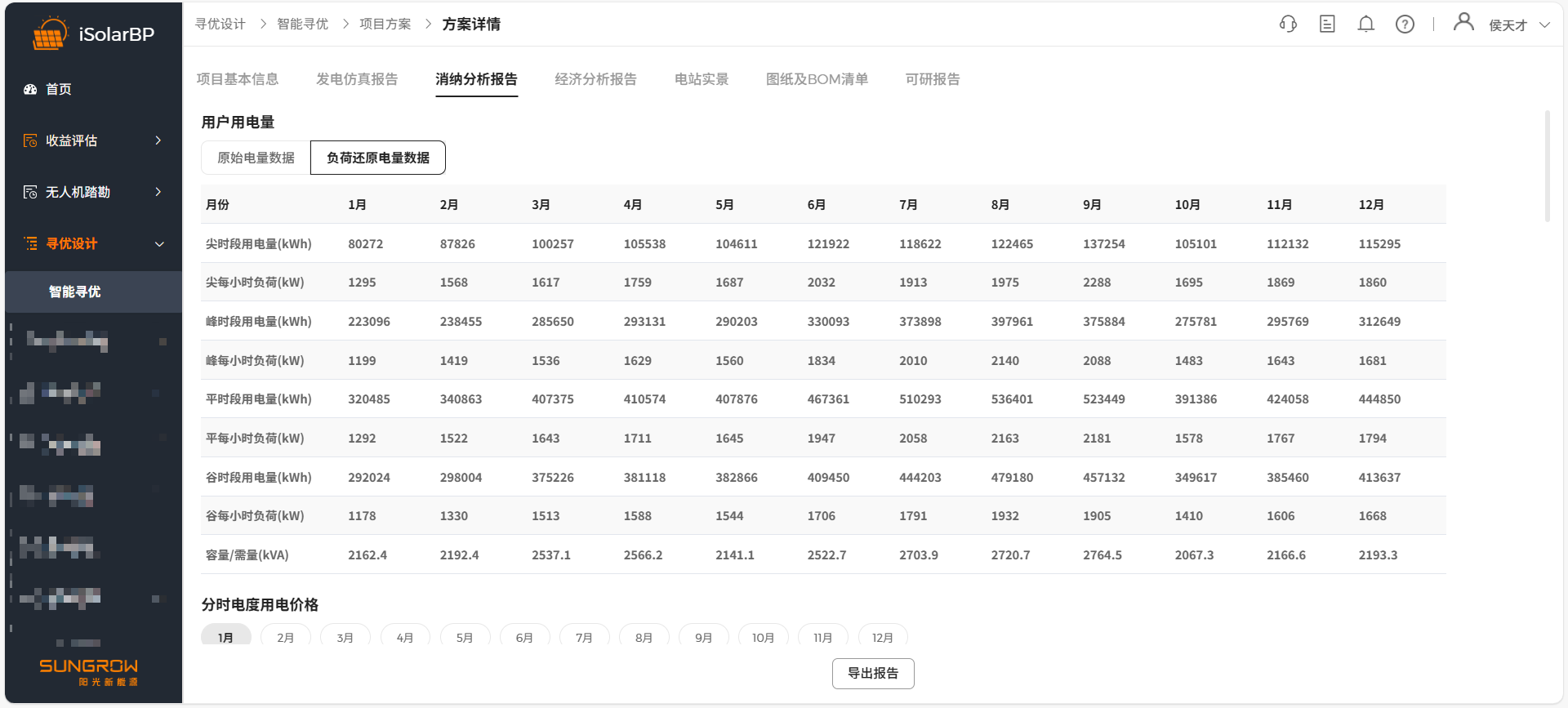Click the customer service headset icon

coord(1288,24)
